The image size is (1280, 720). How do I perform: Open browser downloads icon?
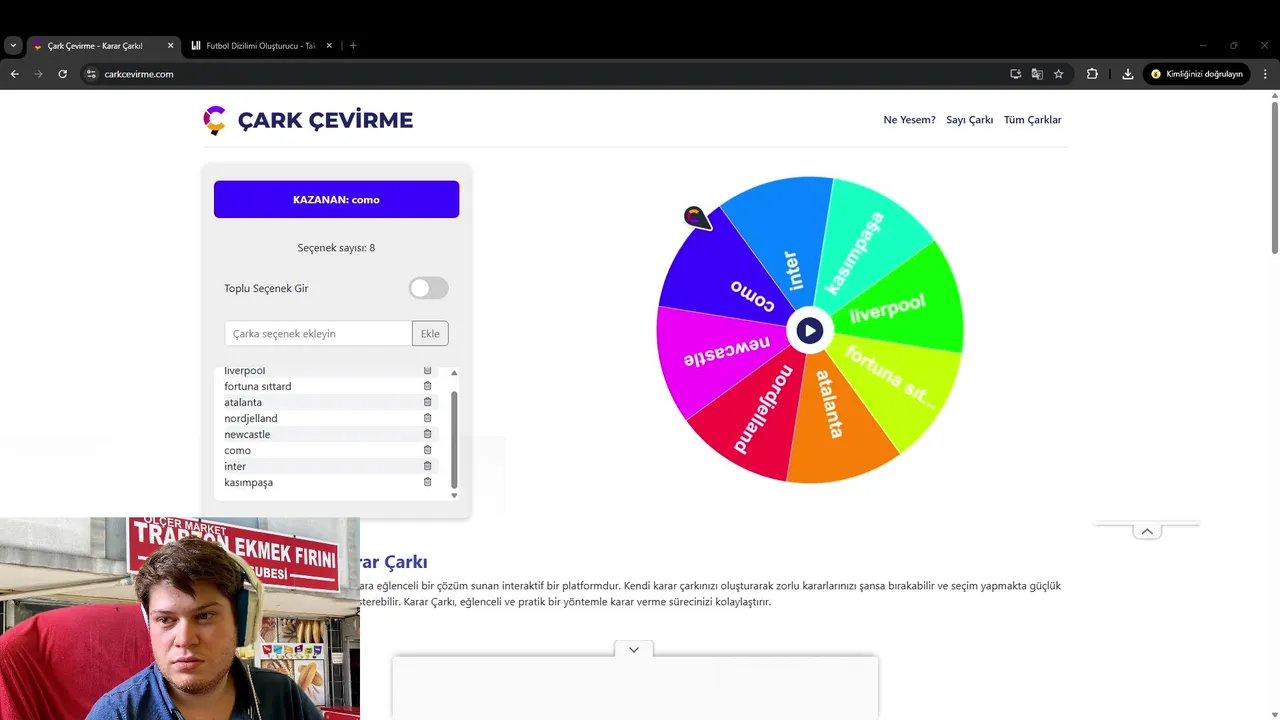tap(1128, 74)
